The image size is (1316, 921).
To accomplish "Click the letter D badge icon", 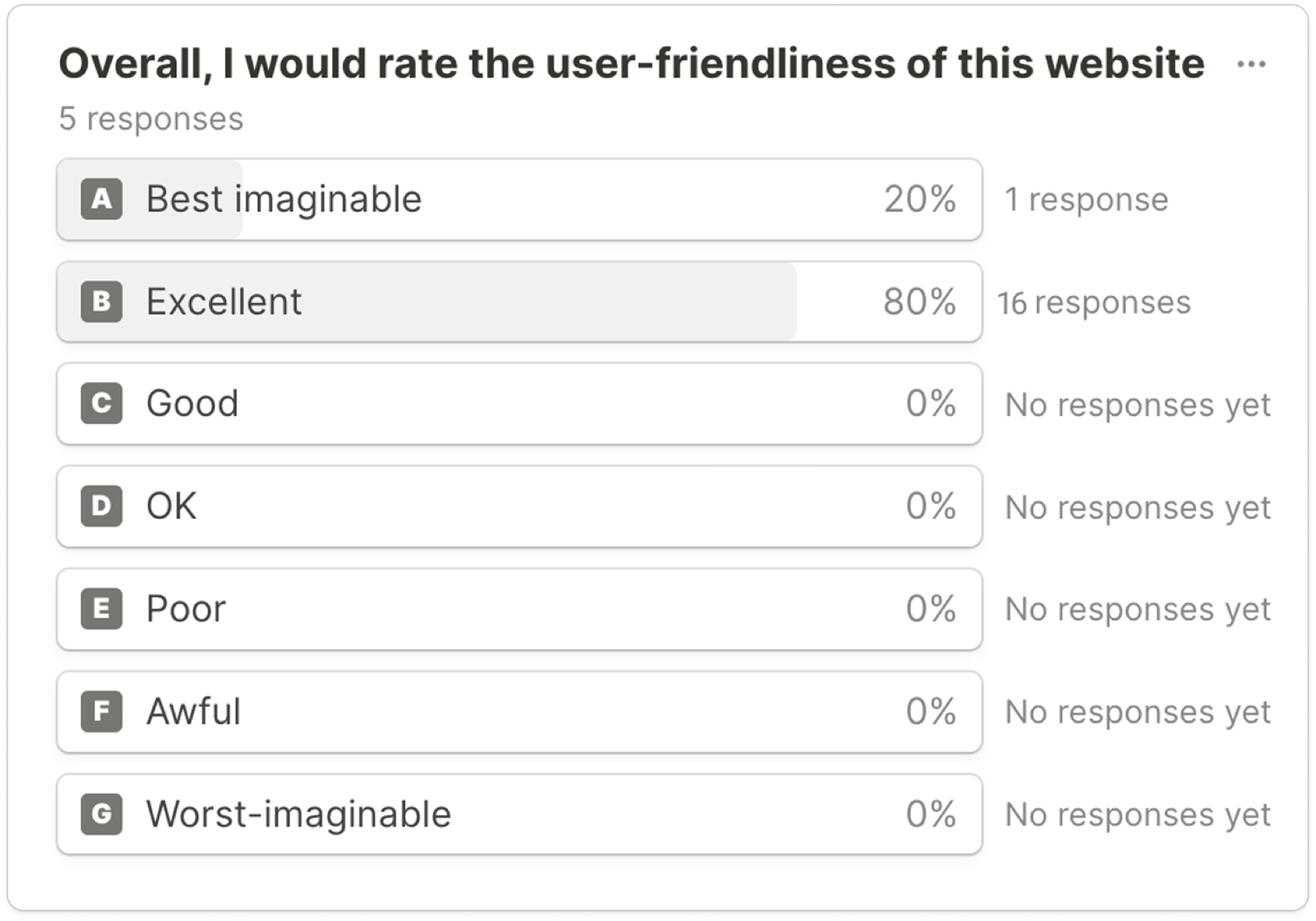I will [102, 506].
